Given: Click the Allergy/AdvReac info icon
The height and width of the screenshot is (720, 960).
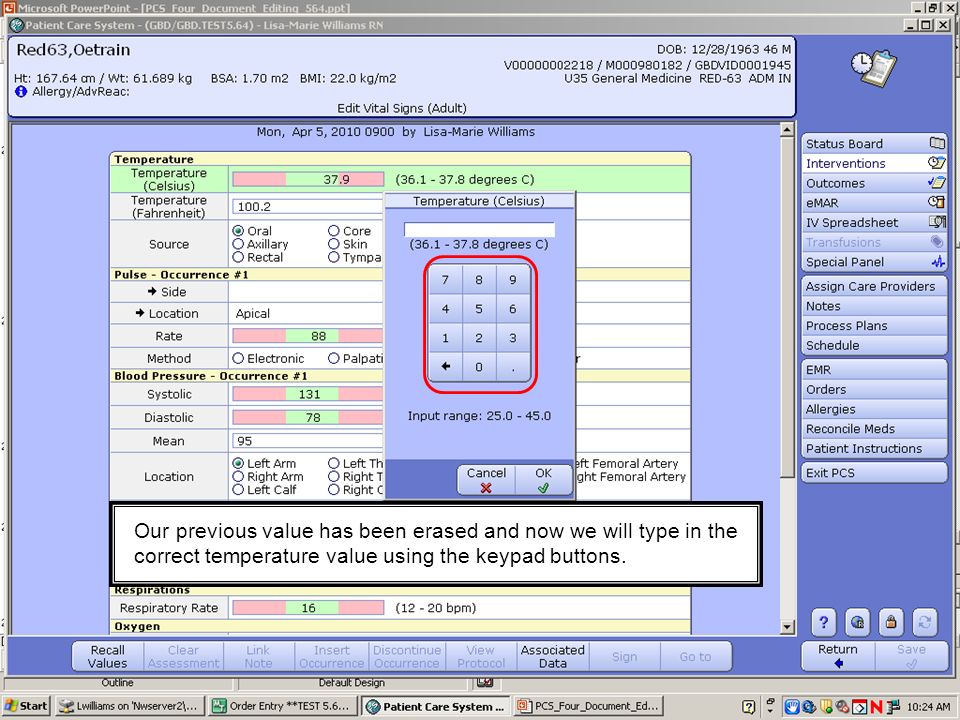Looking at the screenshot, I should [x=21, y=92].
